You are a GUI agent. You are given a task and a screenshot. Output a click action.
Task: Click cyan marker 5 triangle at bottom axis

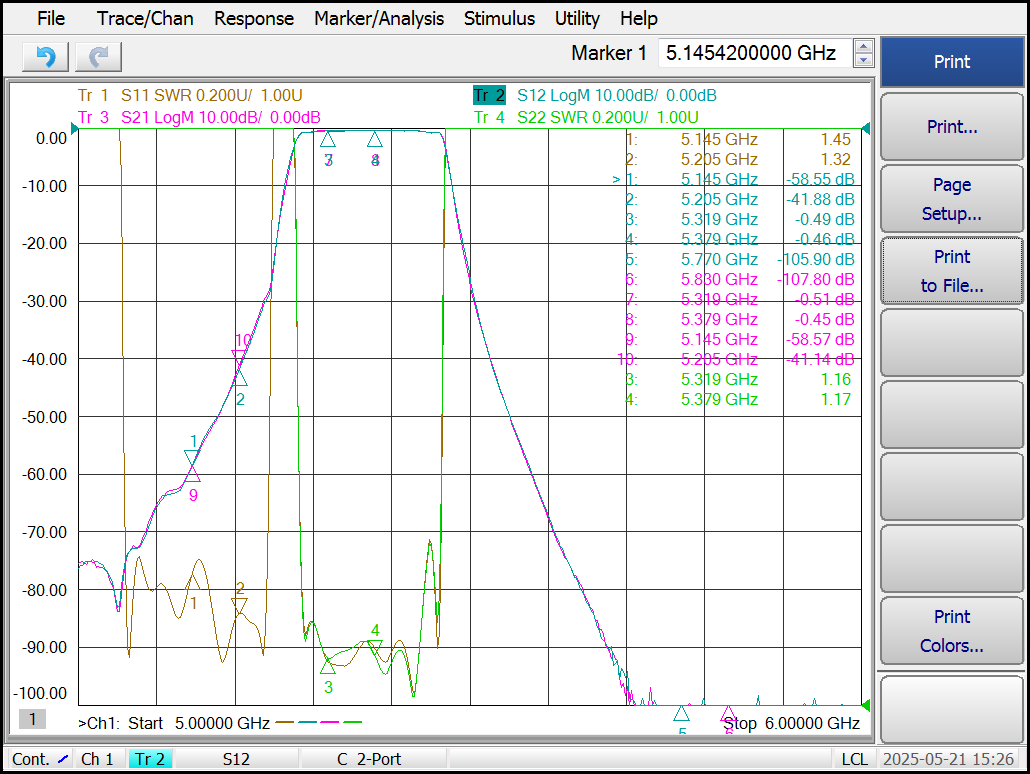pyautogui.click(x=681, y=714)
